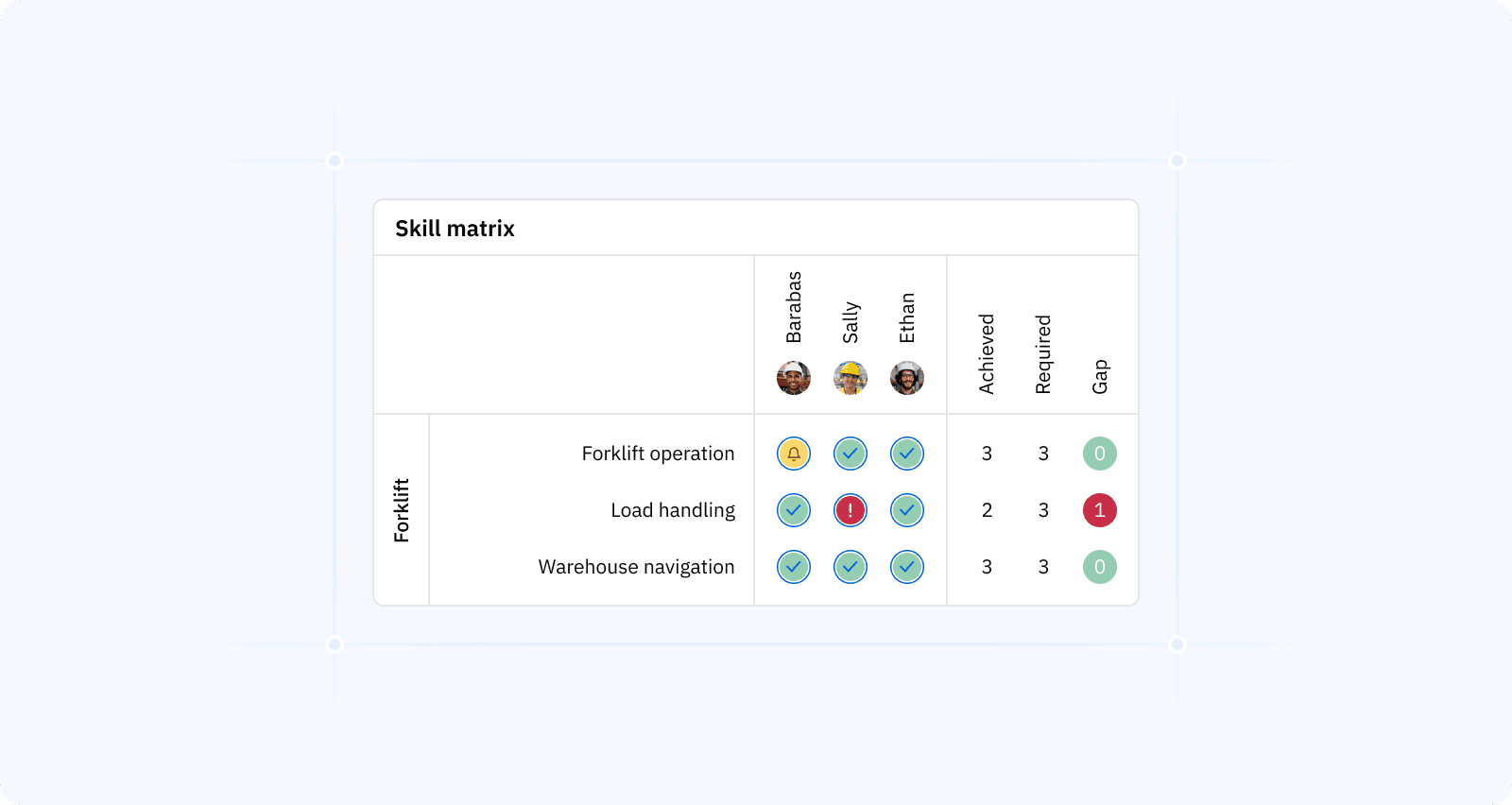This screenshot has height=805, width=1512.
Task: Select the Forklift operation skill row label
Action: pyautogui.click(x=658, y=454)
